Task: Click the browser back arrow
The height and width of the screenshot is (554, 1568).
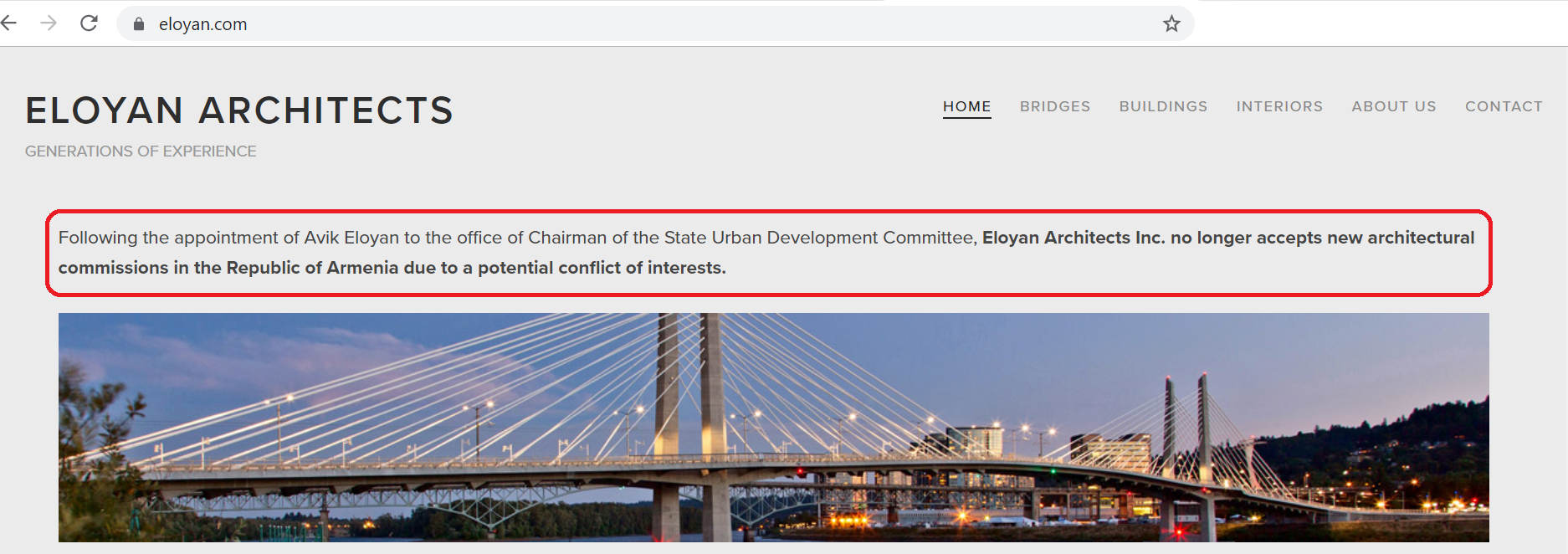Action: 8,23
